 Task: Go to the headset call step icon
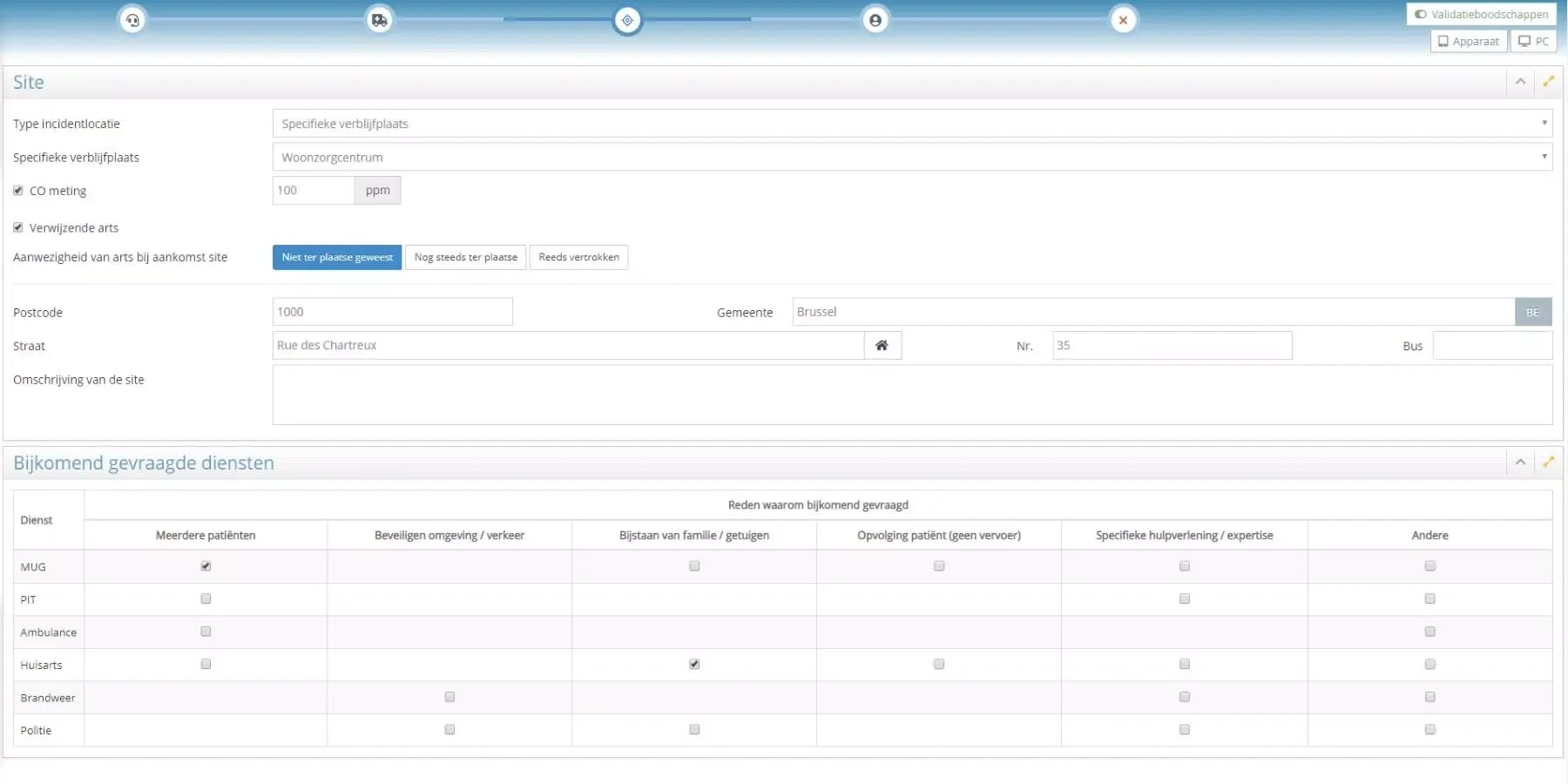(132, 20)
